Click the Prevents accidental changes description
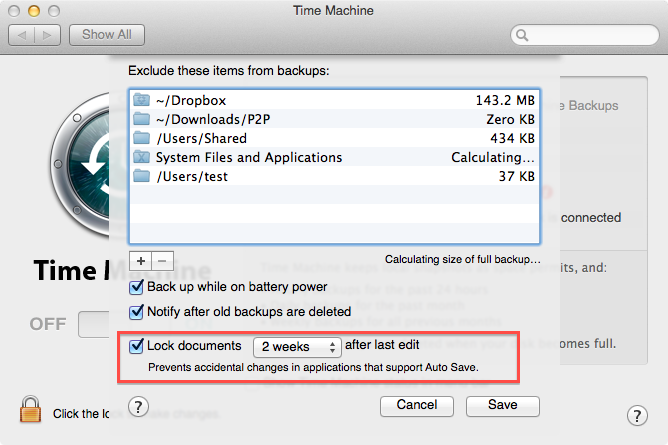The height and width of the screenshot is (445, 668). [313, 367]
